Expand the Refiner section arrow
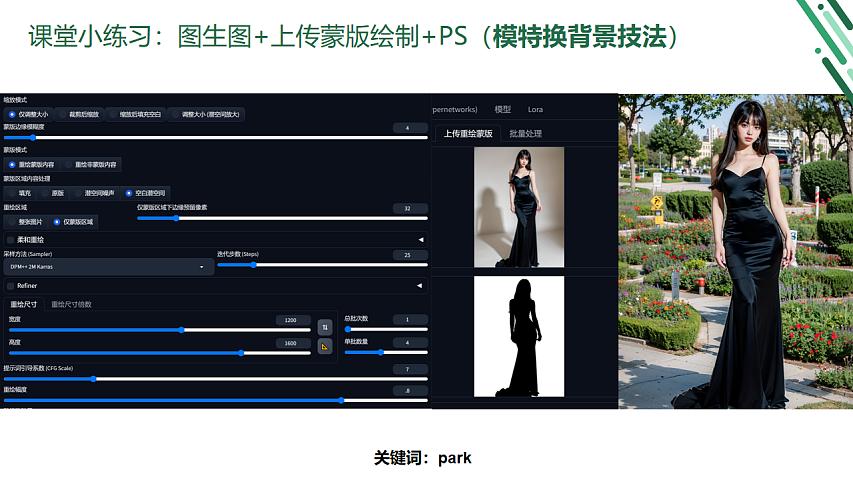Viewport: 853px width, 480px height. coord(419,286)
